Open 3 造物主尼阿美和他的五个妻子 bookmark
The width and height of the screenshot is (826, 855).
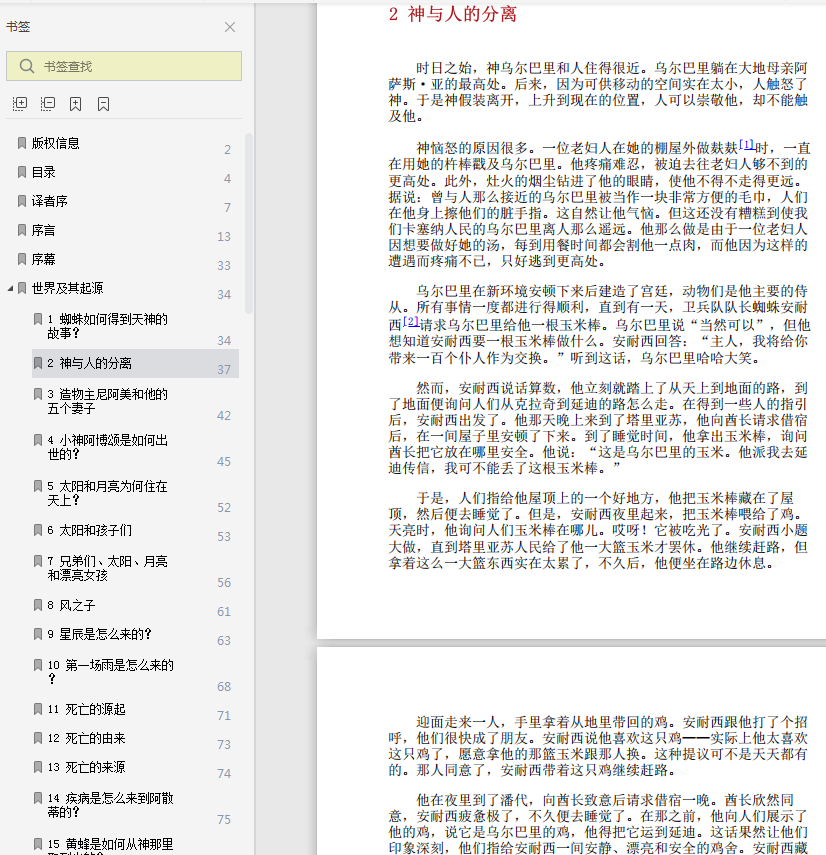click(x=107, y=401)
